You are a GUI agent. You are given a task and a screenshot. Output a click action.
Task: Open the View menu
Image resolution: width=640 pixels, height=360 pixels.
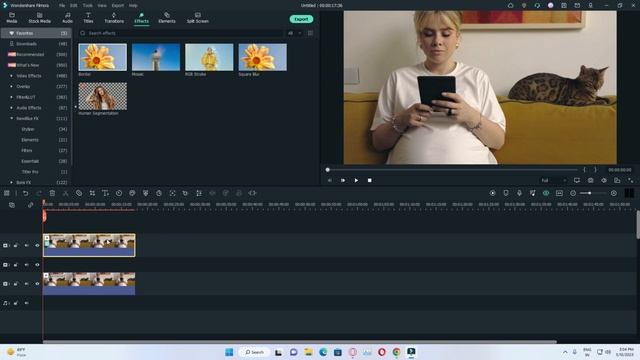pos(102,6)
